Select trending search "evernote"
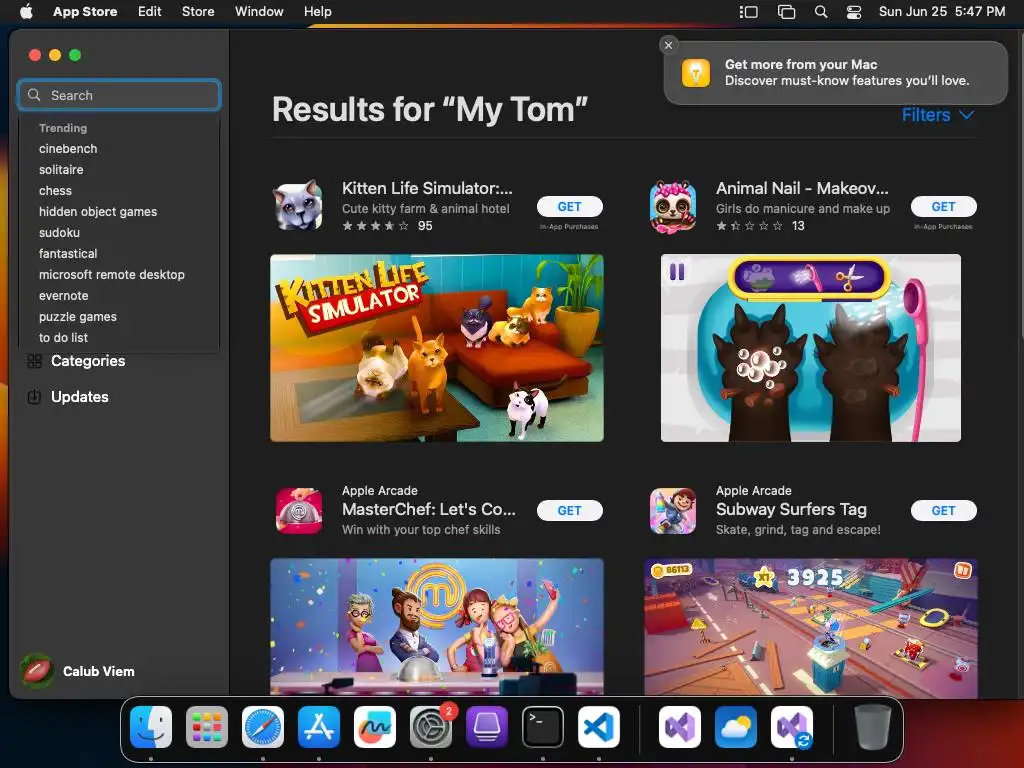Image resolution: width=1024 pixels, height=768 pixels. click(x=63, y=296)
